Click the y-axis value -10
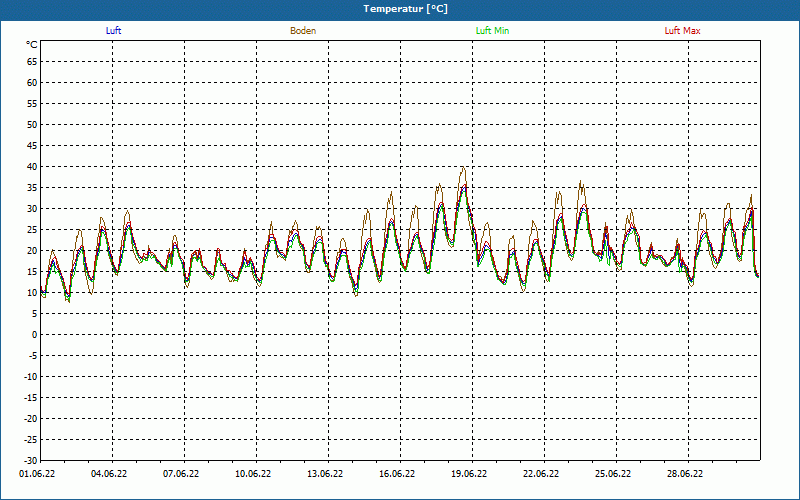The width and height of the screenshot is (800, 500). click(32, 377)
